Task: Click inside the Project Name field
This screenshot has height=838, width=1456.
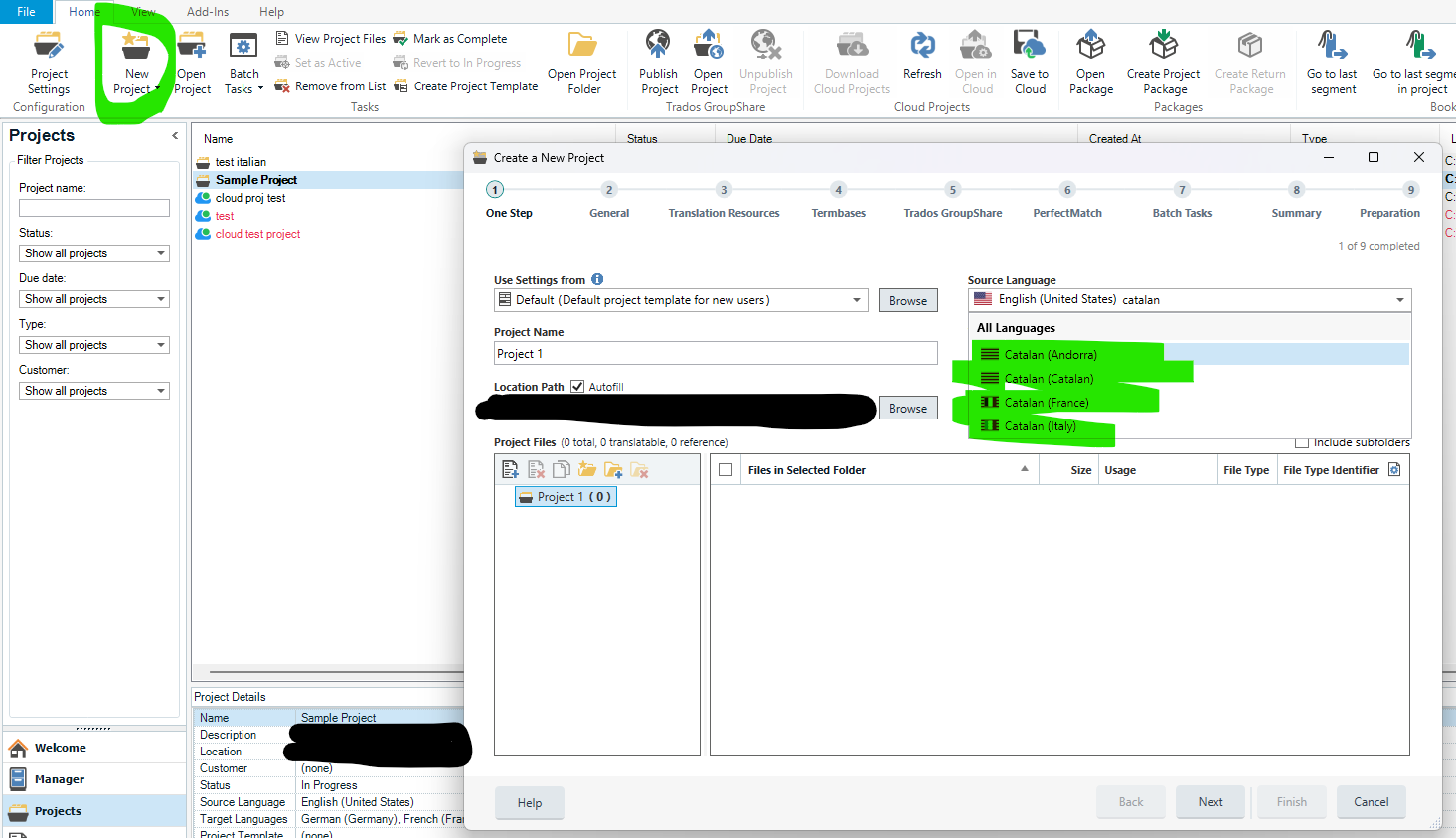Action: tap(715, 353)
